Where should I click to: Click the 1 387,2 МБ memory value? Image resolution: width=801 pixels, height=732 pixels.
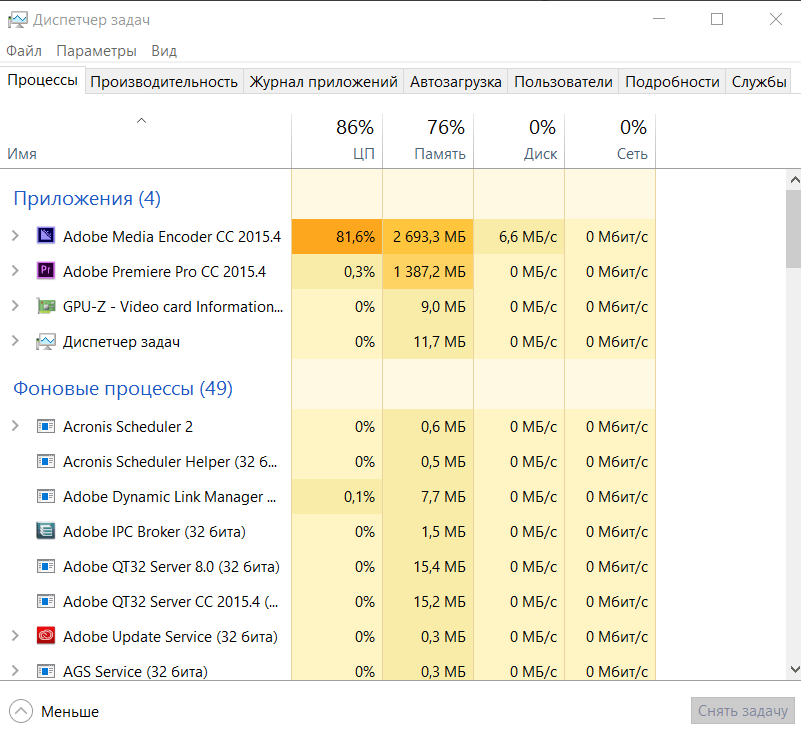429,272
